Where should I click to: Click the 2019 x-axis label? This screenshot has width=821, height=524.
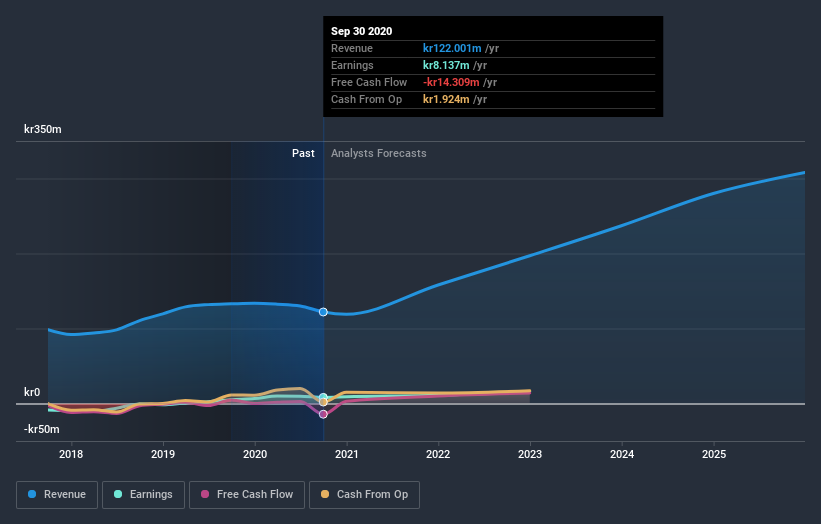point(163,454)
